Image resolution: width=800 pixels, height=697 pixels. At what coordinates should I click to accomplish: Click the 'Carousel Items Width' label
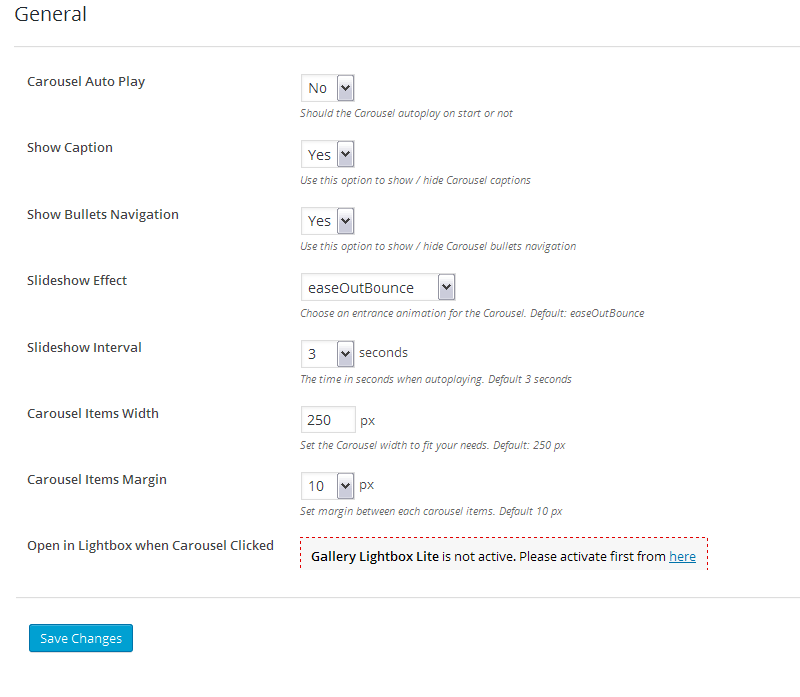(x=93, y=413)
